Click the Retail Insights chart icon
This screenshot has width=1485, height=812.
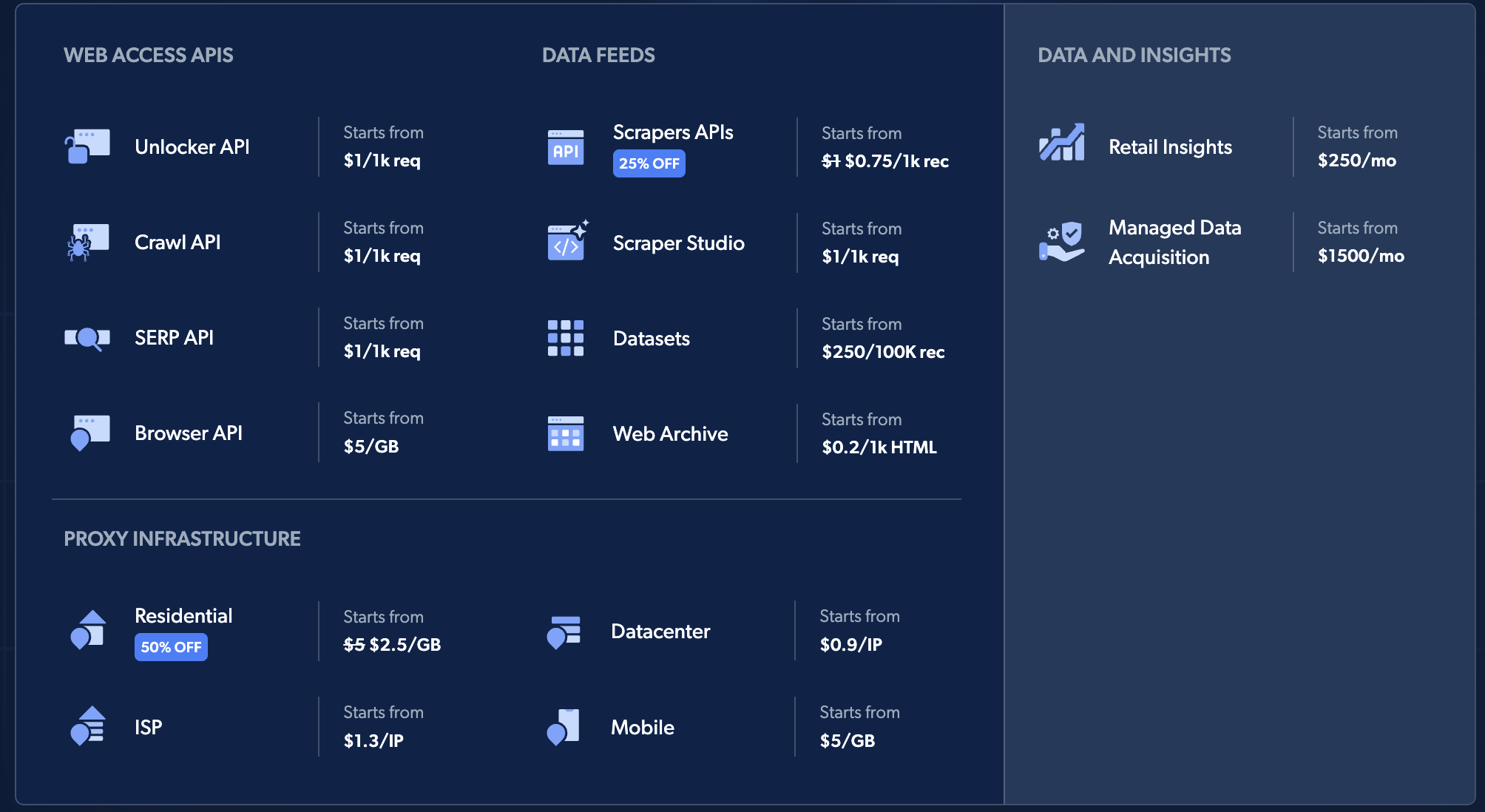tap(1062, 143)
